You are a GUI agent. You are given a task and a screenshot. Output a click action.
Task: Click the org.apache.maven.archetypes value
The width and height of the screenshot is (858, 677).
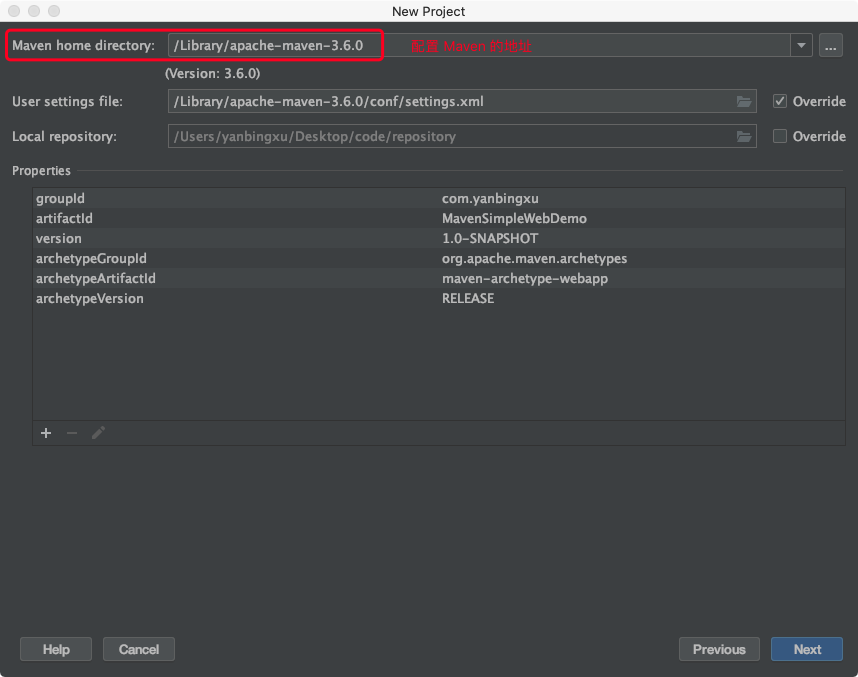[534, 258]
